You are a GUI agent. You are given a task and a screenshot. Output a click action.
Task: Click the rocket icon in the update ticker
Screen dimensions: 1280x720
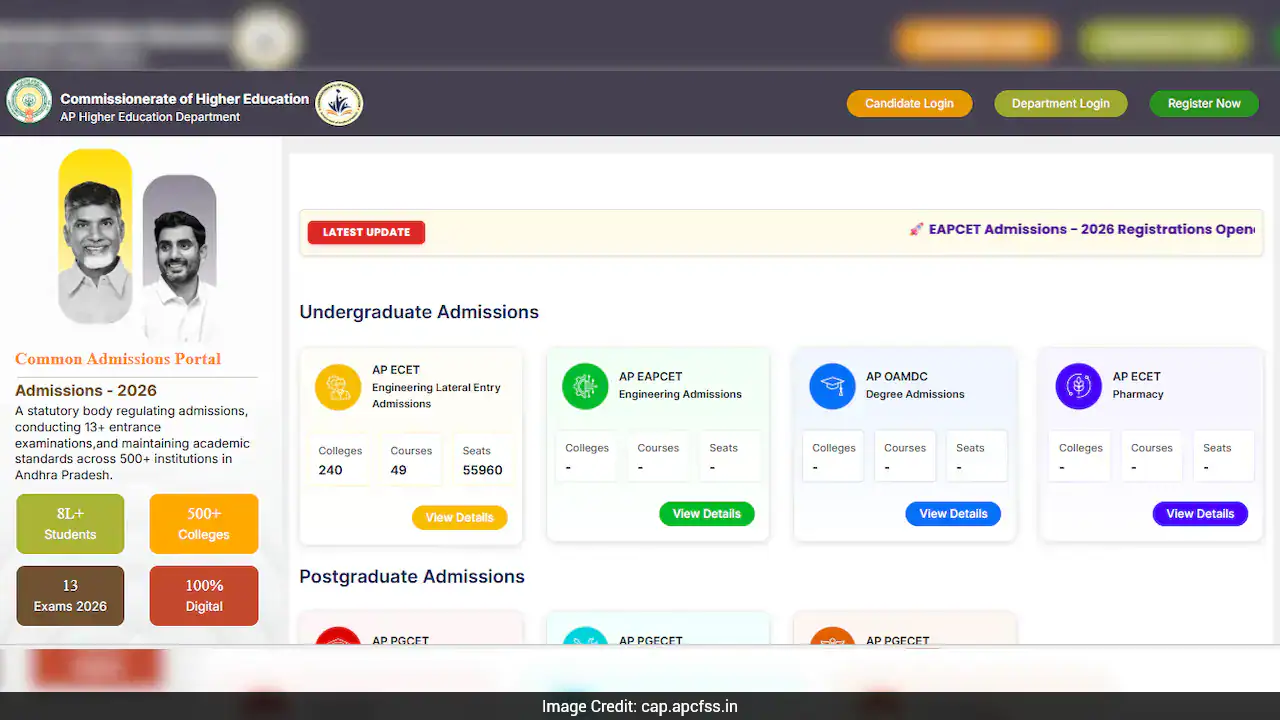(x=916, y=229)
